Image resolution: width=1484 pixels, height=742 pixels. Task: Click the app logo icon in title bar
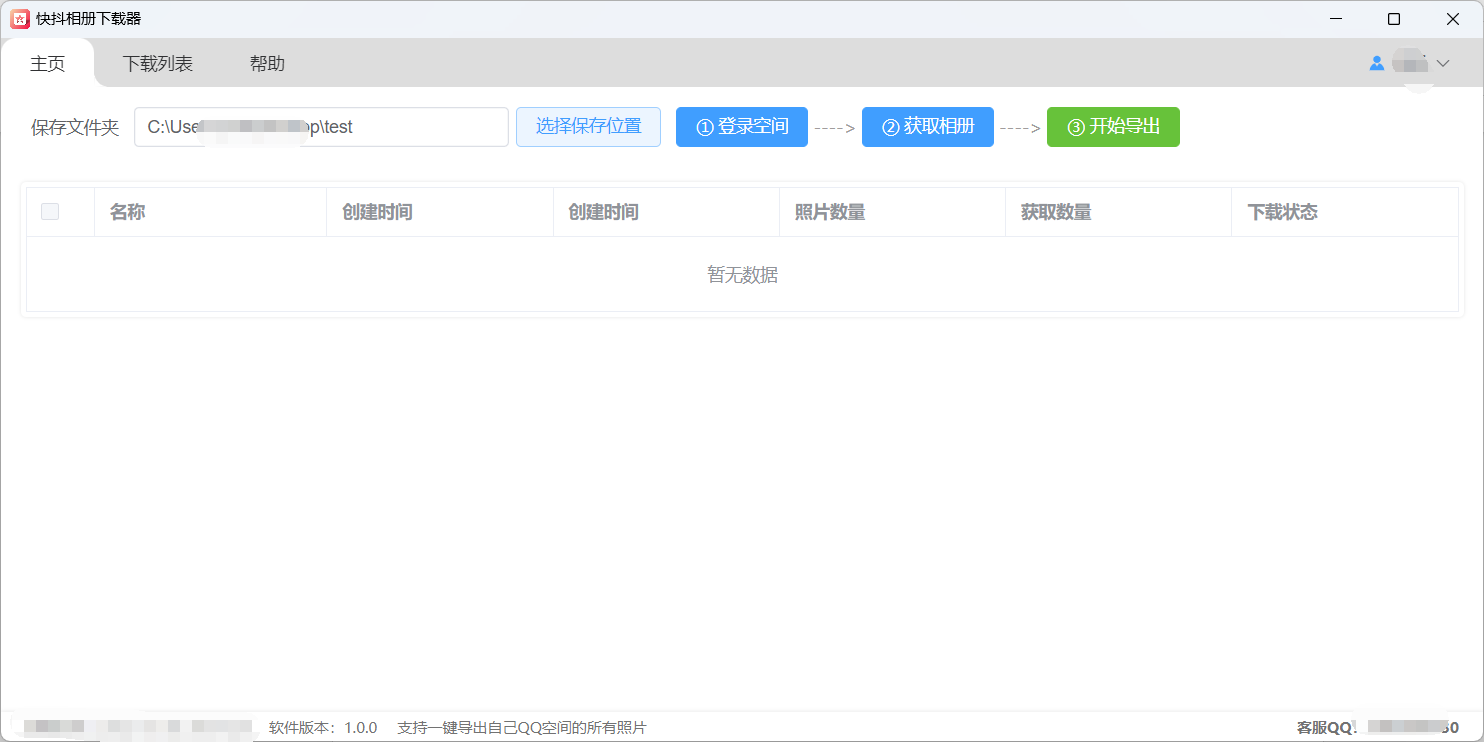tap(20, 19)
